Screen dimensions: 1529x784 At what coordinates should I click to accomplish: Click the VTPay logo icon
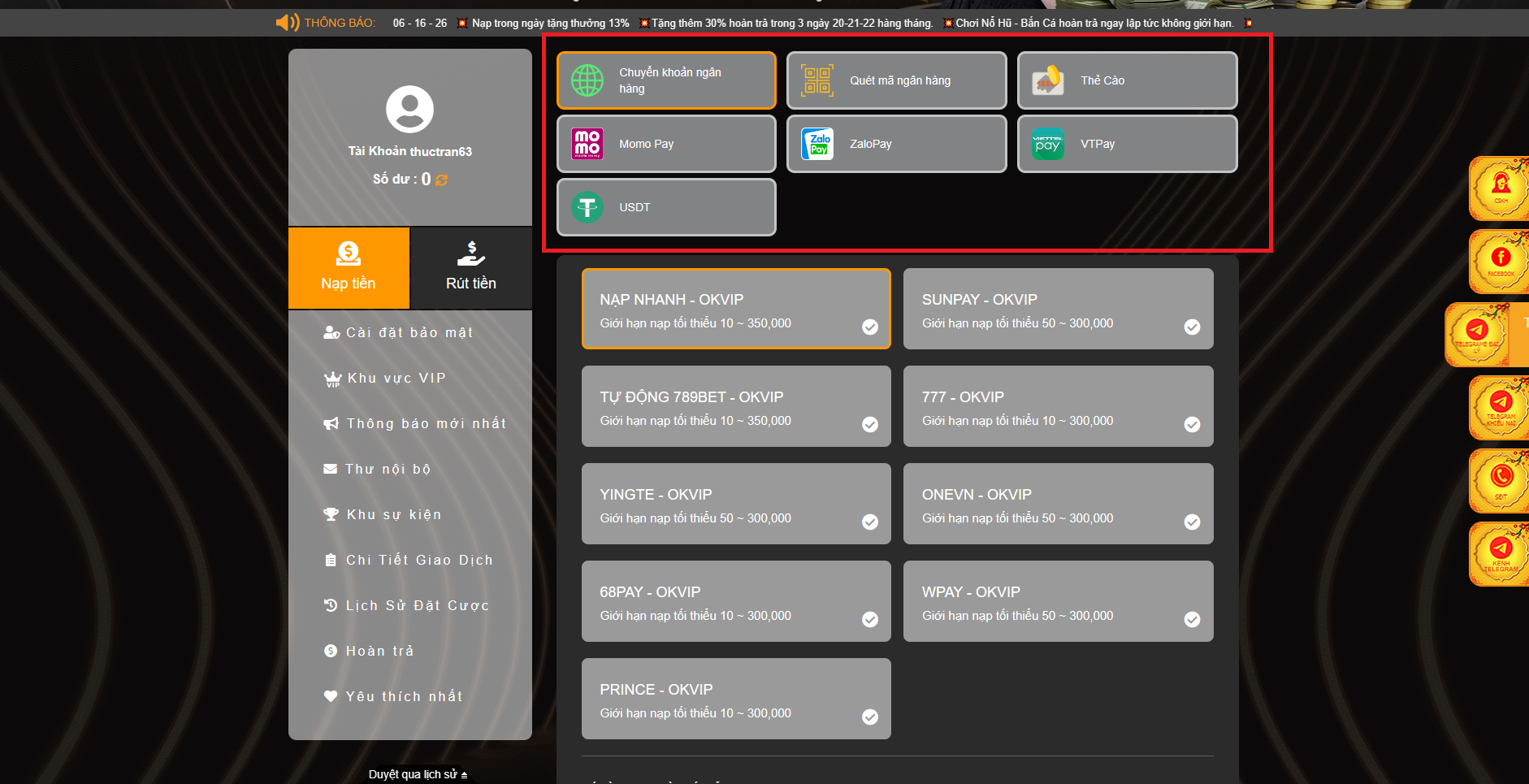[1048, 144]
